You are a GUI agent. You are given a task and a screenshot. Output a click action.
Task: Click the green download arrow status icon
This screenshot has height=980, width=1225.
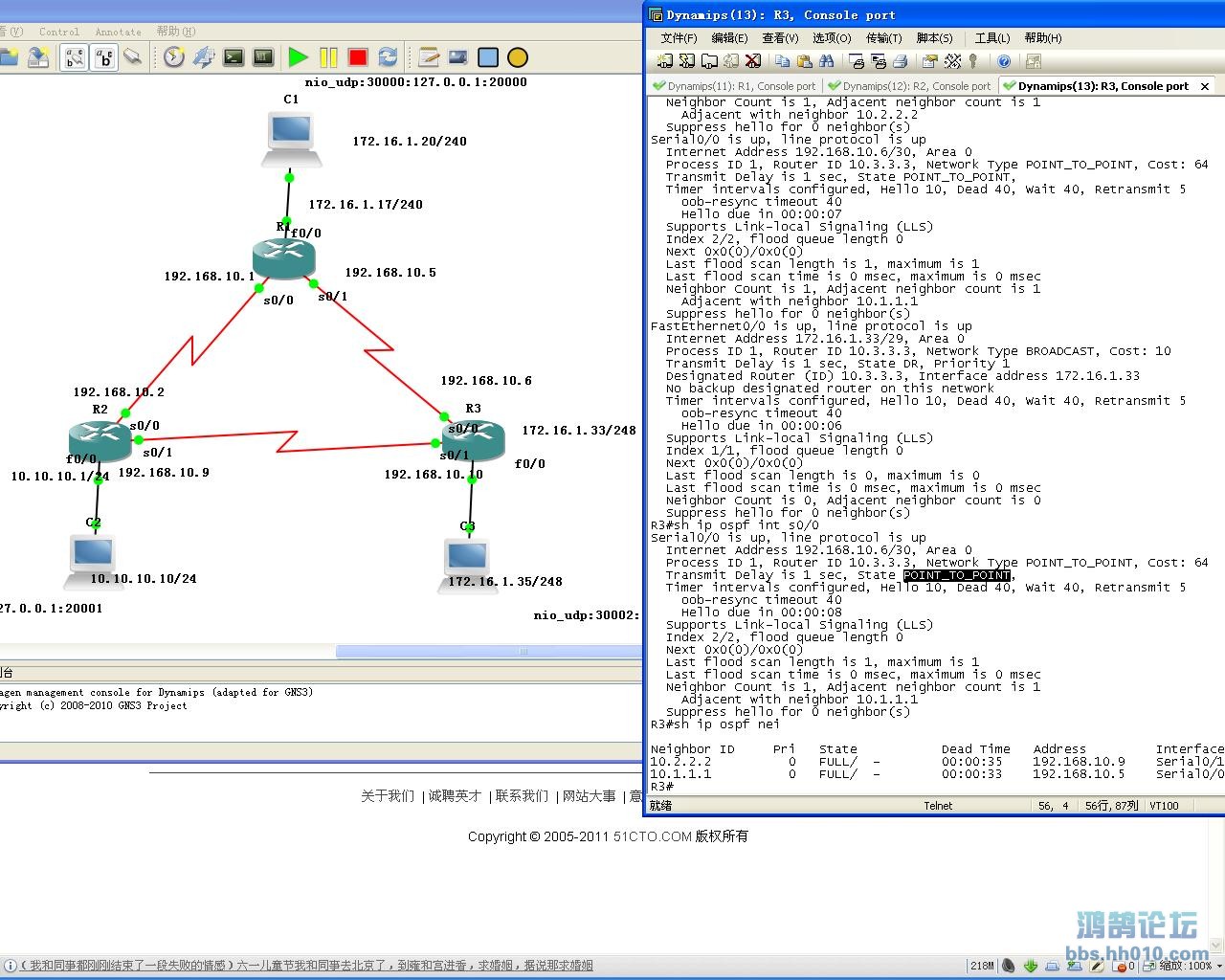[1030, 966]
